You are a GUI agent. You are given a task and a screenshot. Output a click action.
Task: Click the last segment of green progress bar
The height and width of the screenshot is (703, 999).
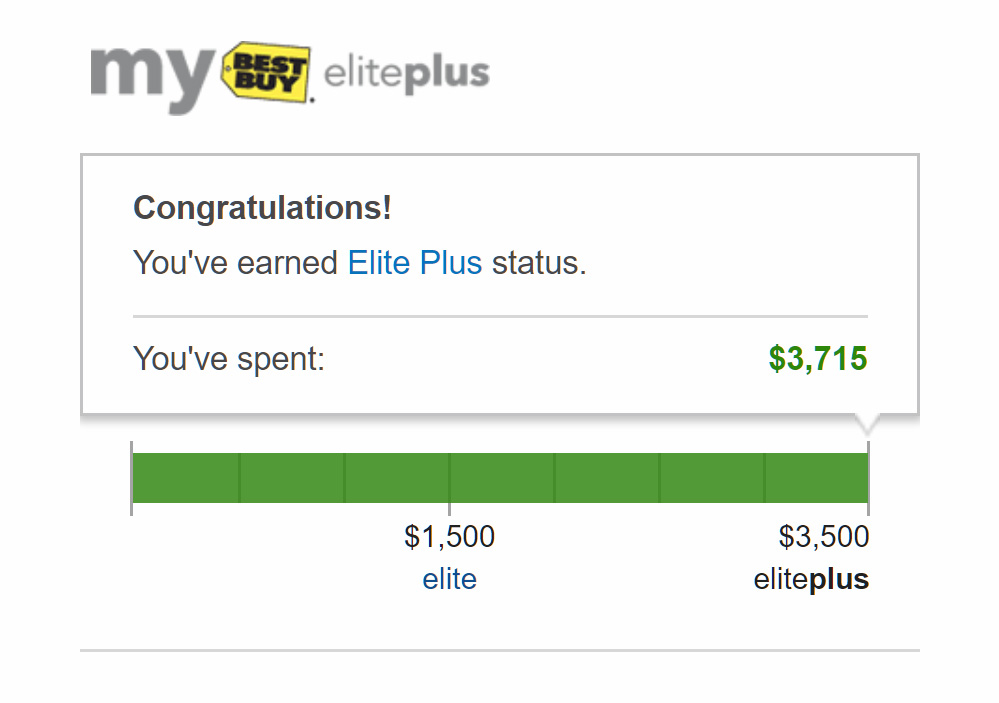816,478
